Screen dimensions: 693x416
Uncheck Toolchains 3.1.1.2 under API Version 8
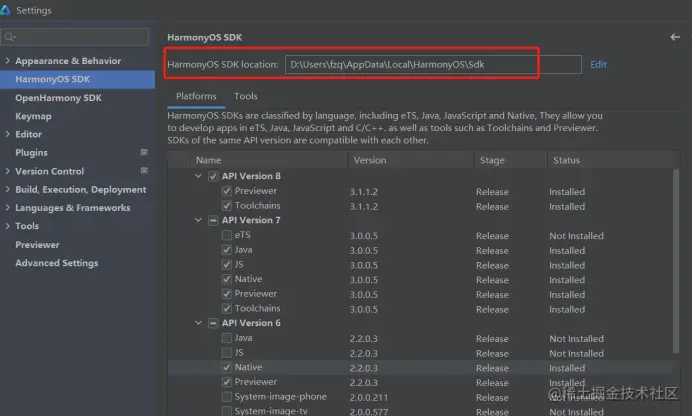tap(227, 206)
